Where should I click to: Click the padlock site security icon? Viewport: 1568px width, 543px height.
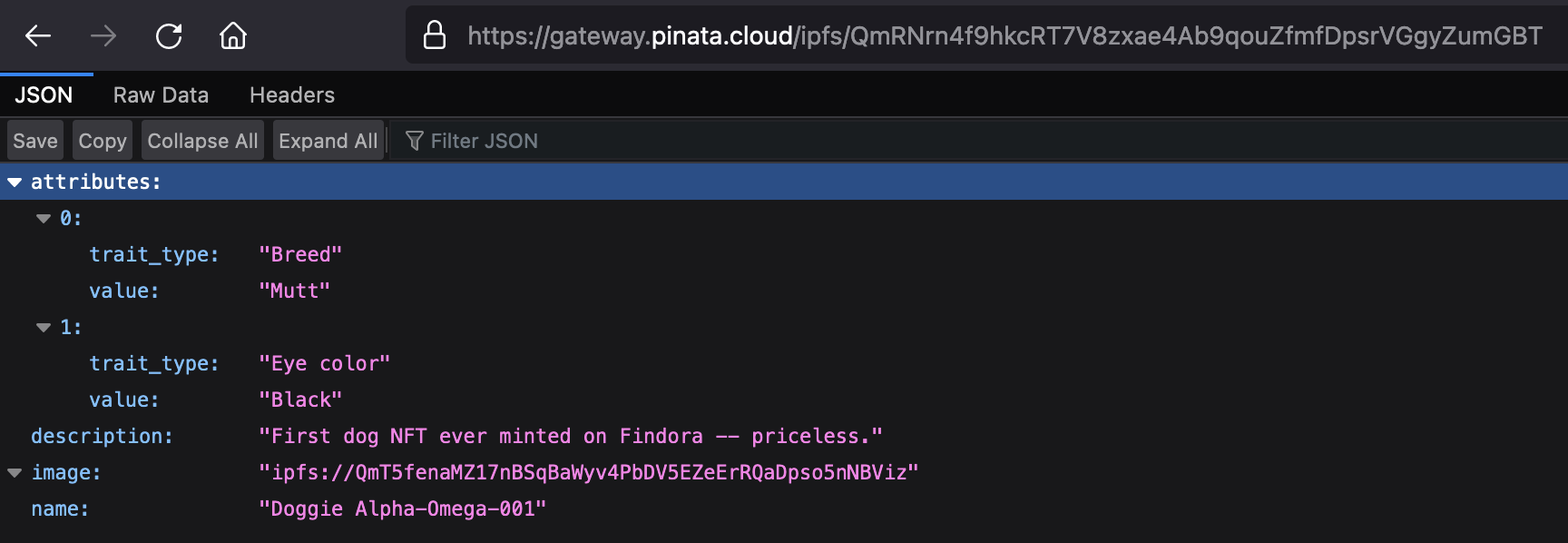tap(435, 35)
